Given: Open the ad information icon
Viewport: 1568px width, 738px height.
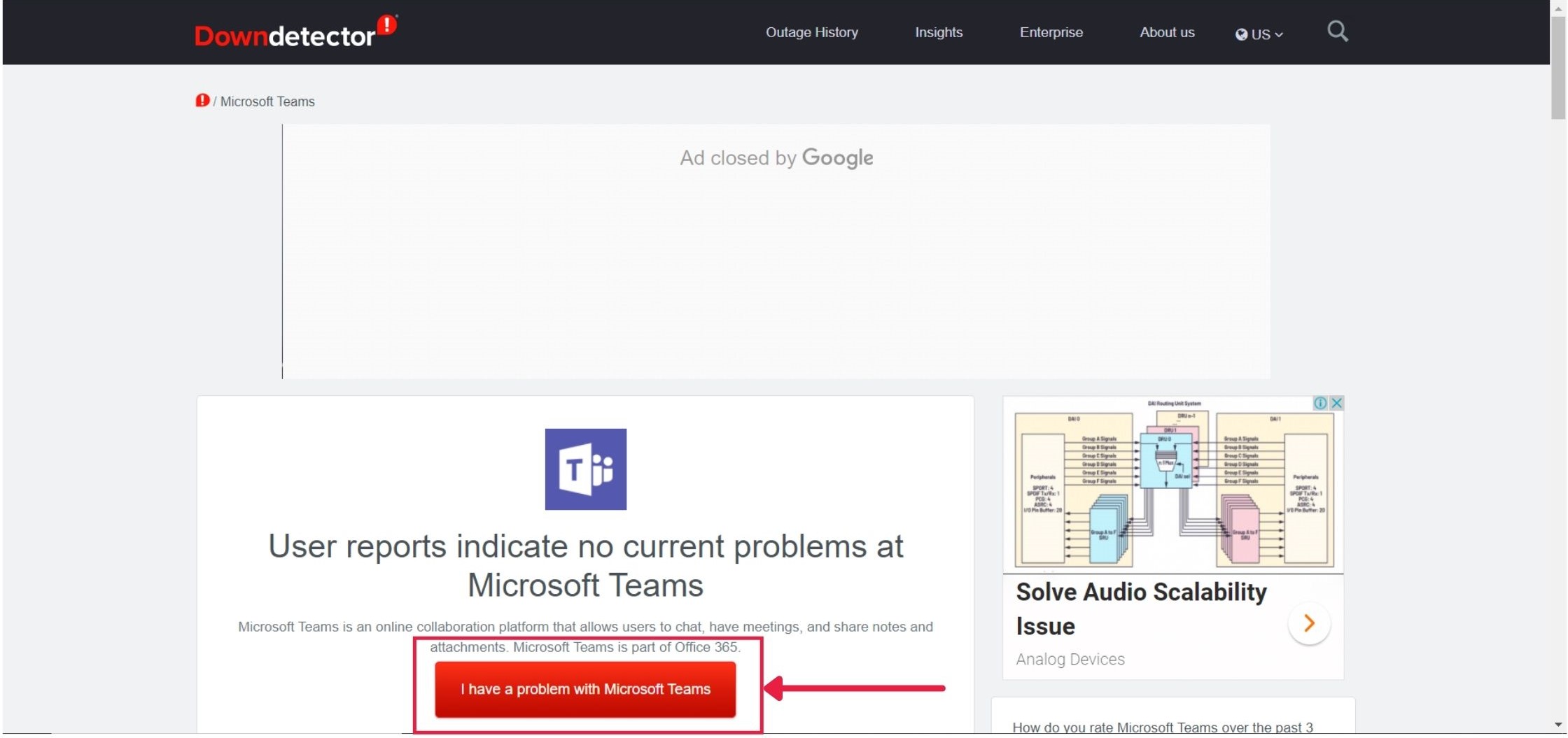Looking at the screenshot, I should coord(1320,403).
